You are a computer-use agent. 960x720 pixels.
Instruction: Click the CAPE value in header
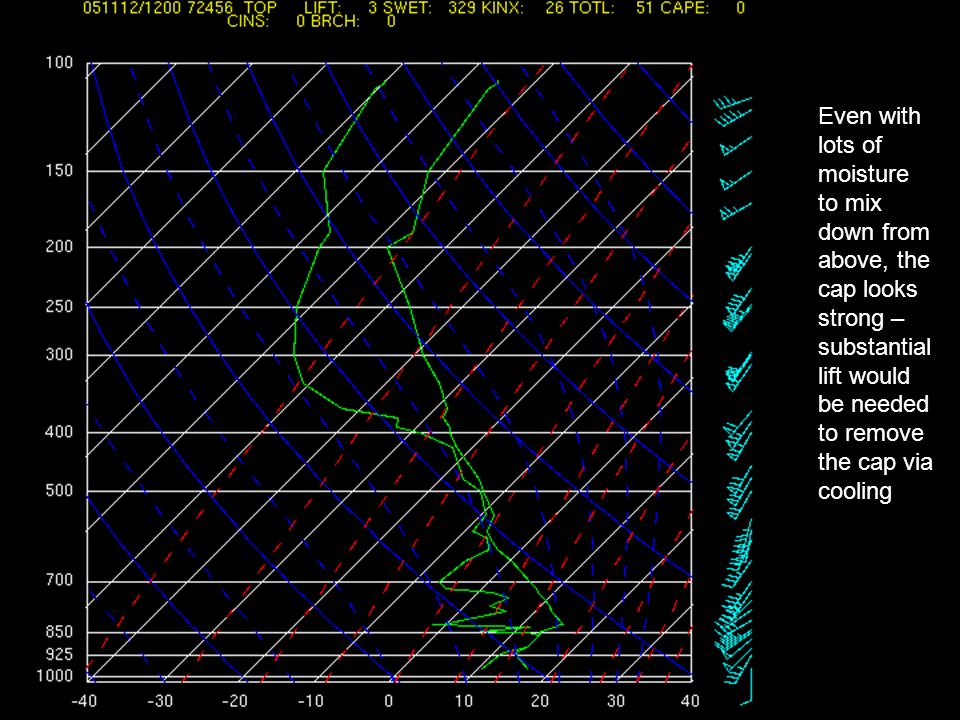pyautogui.click(x=740, y=8)
